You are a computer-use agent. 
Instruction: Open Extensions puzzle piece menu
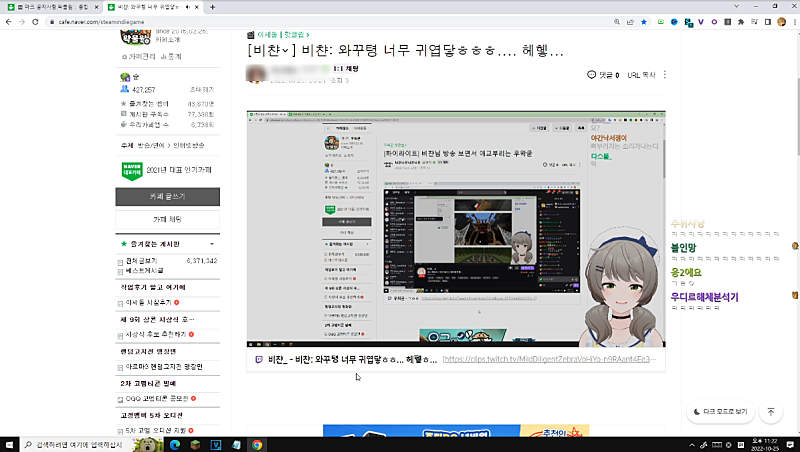(x=741, y=22)
